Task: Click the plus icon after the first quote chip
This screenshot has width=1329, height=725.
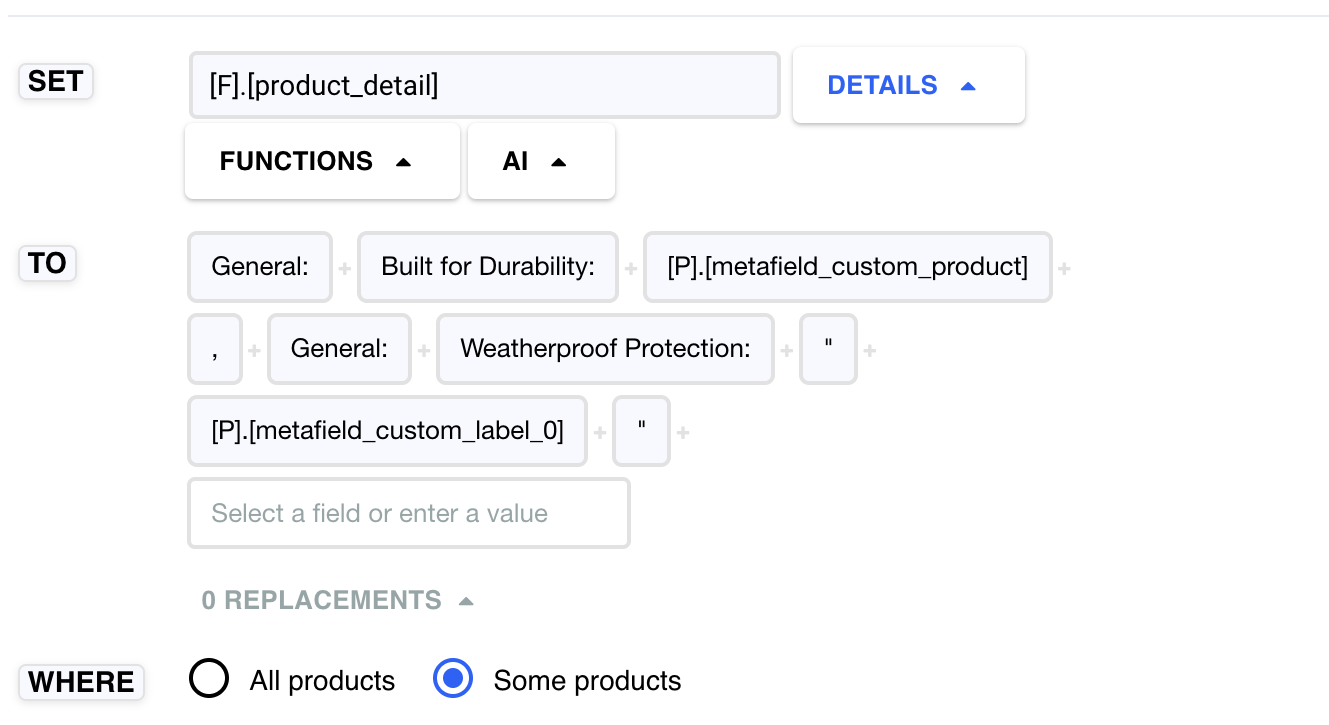Action: click(x=869, y=349)
